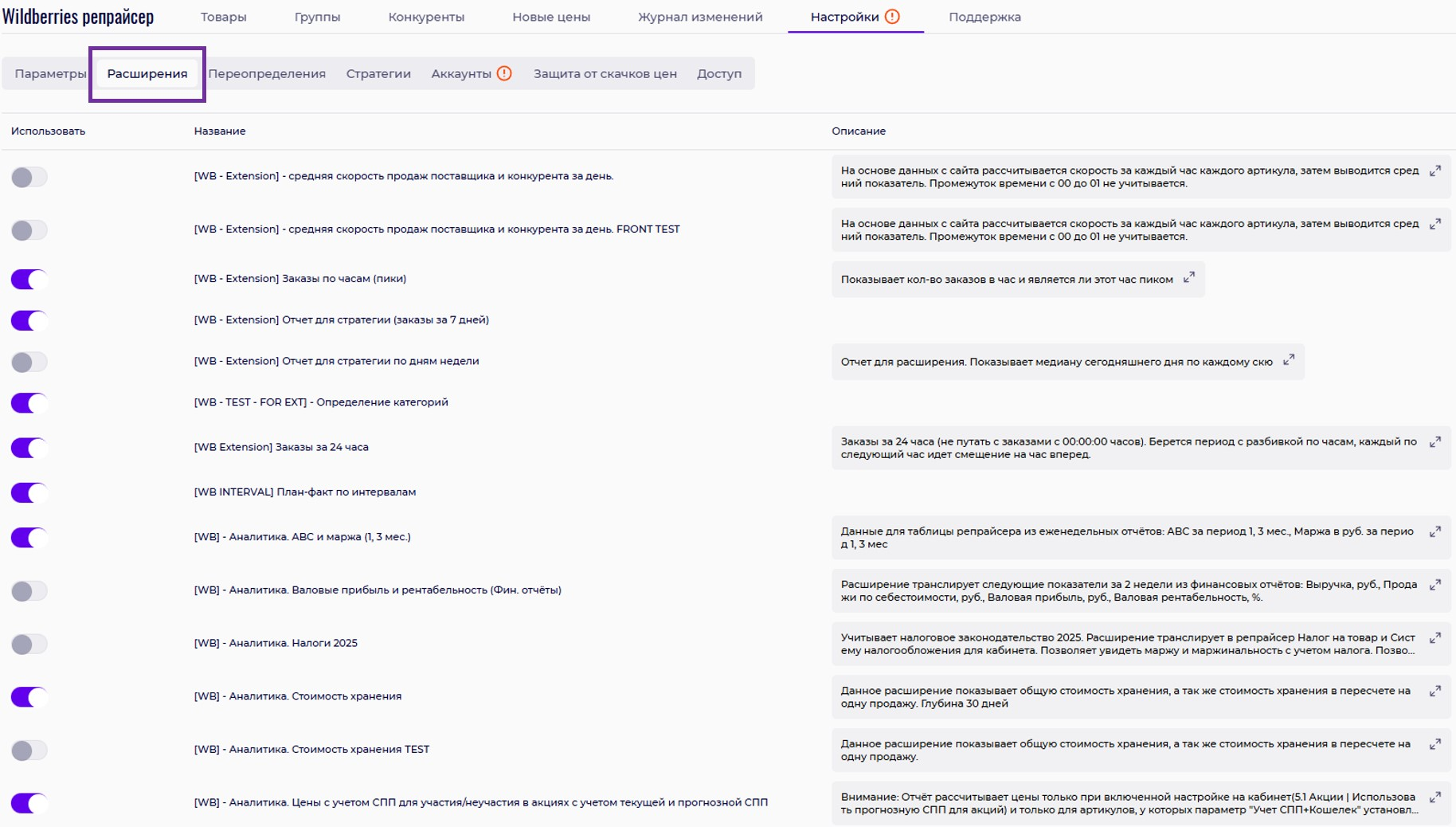Expand description of Стоимость хранения TEST

1434,744
